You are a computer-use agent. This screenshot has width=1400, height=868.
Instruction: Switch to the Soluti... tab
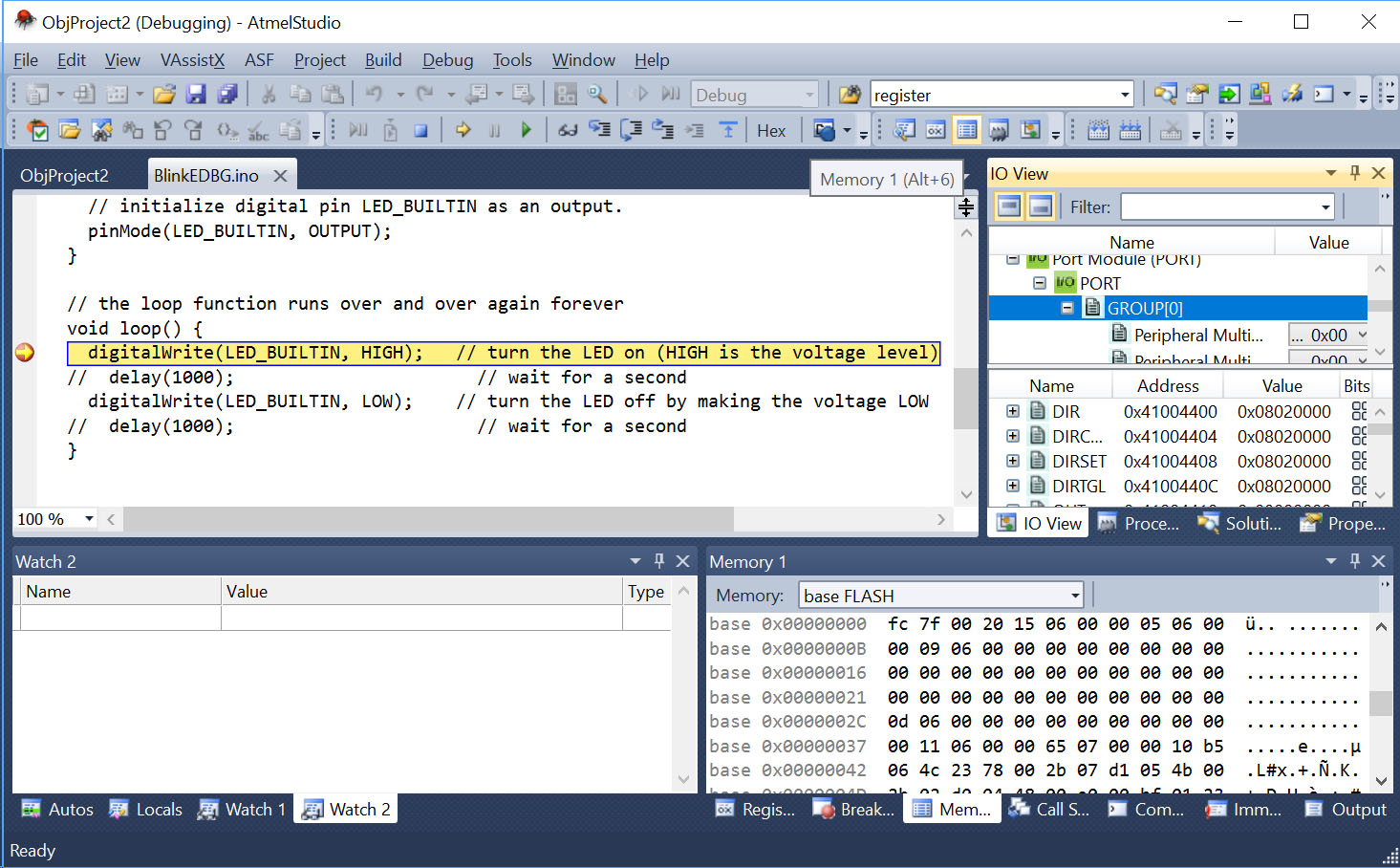(1239, 524)
